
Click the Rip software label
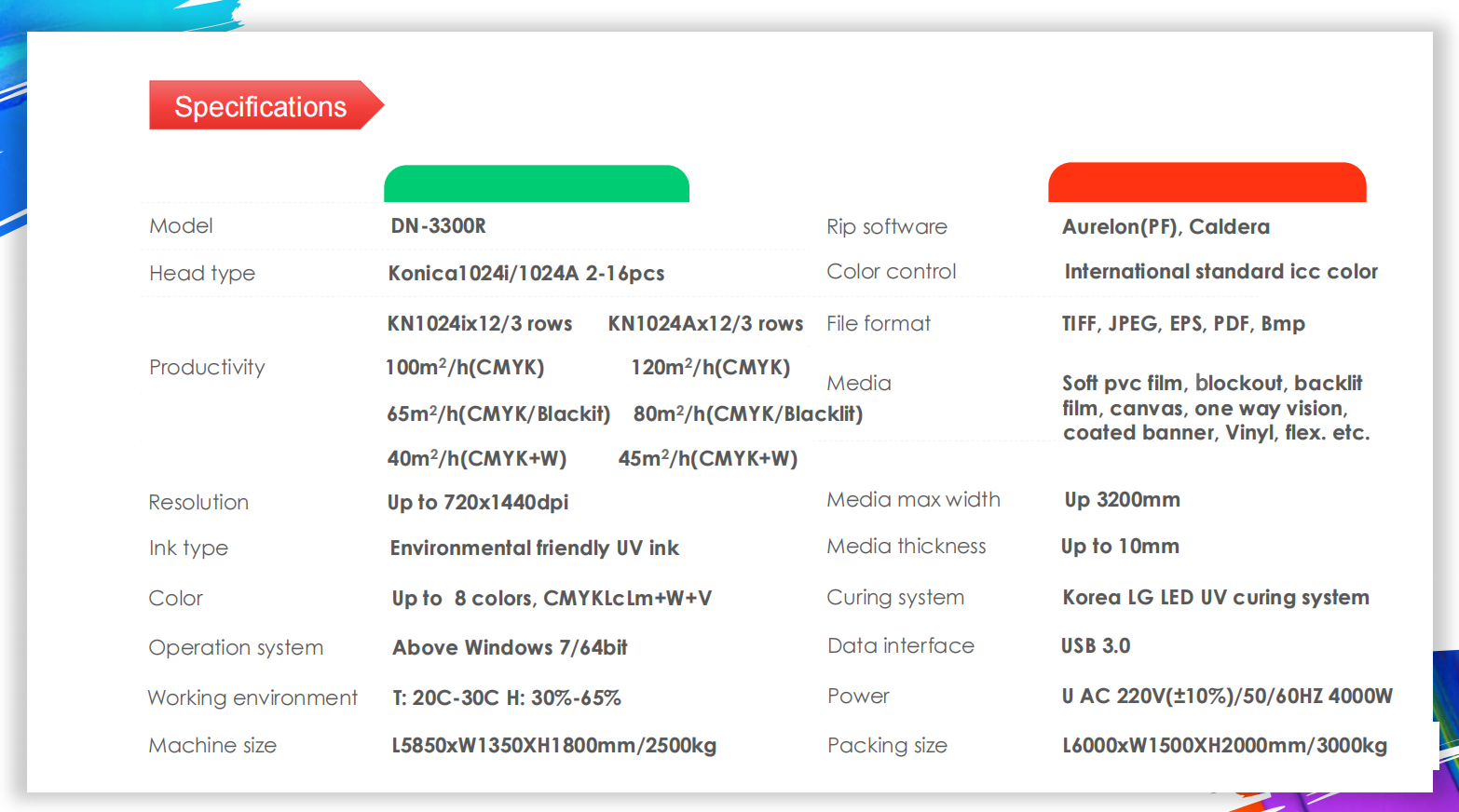coord(886,227)
